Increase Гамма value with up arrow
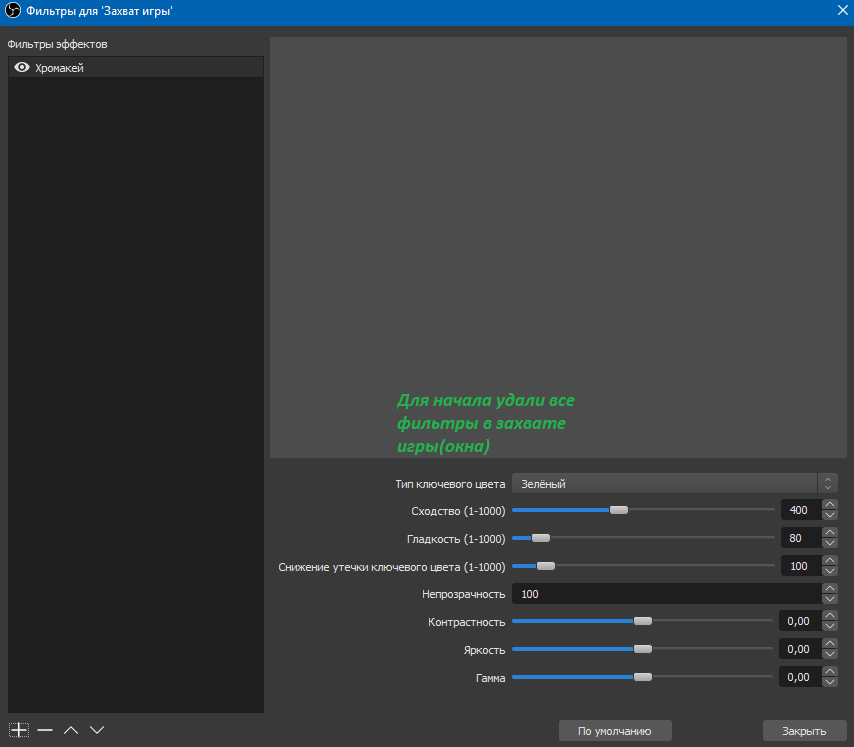 (x=830, y=672)
